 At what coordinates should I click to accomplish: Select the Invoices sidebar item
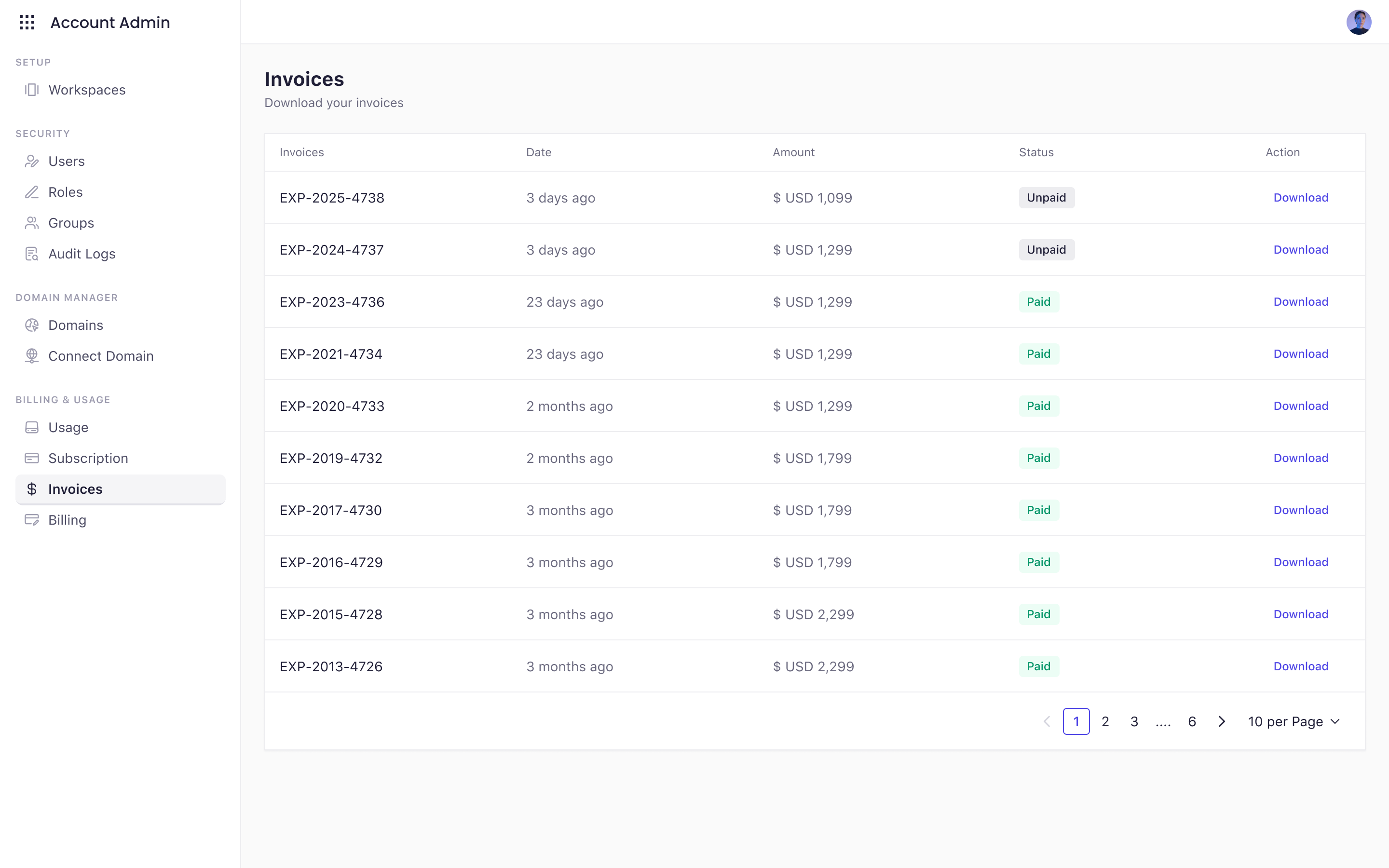[75, 489]
